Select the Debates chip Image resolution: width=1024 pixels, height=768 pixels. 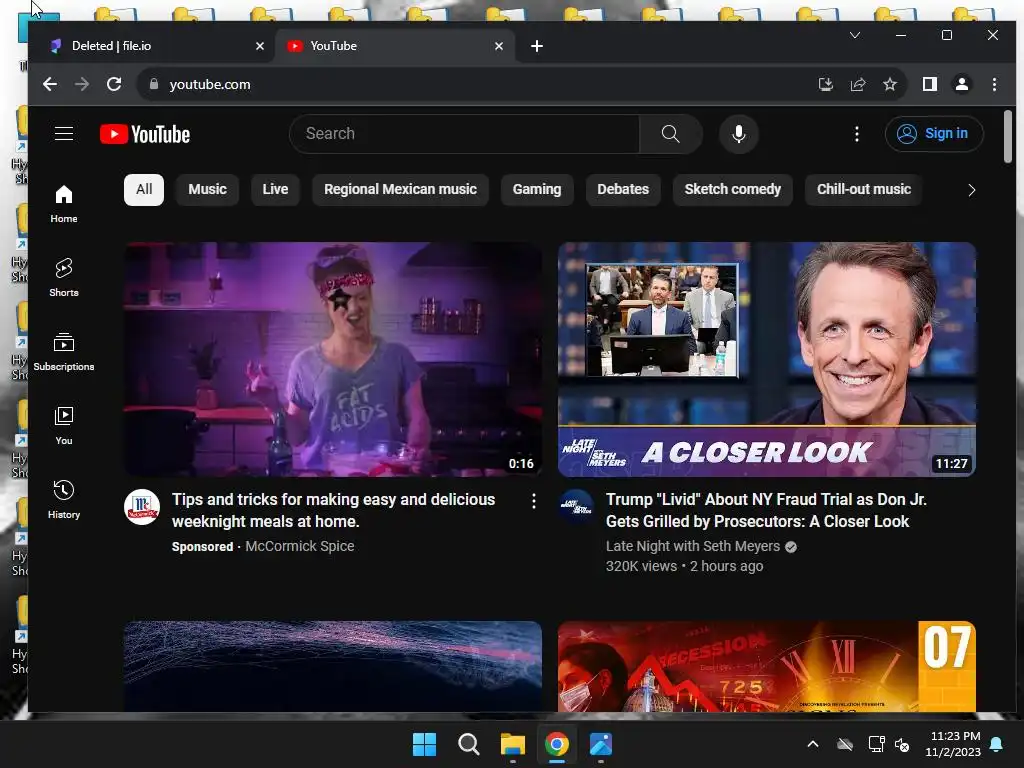(623, 189)
